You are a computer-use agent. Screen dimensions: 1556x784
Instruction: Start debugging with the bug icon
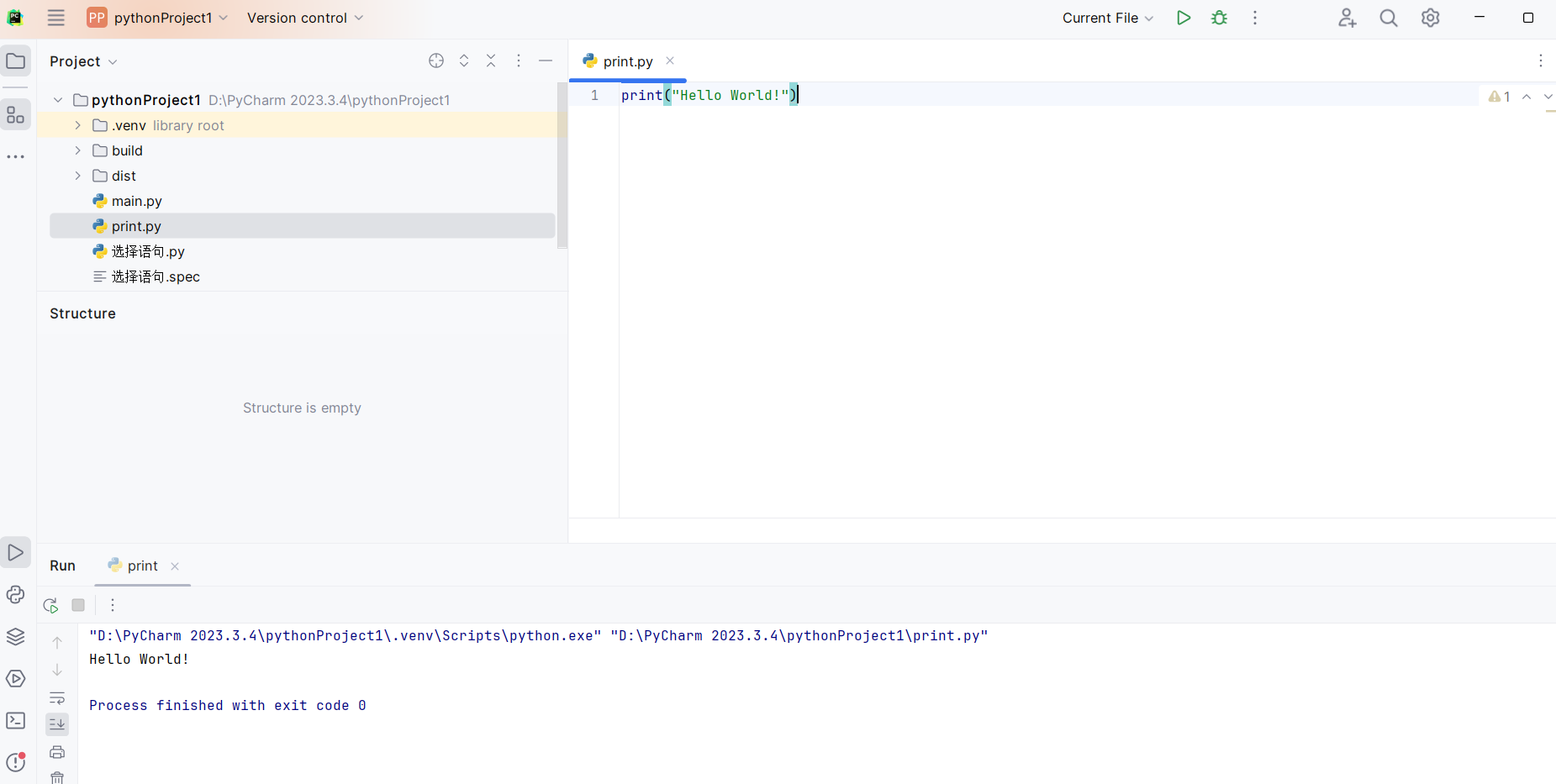pyautogui.click(x=1219, y=18)
